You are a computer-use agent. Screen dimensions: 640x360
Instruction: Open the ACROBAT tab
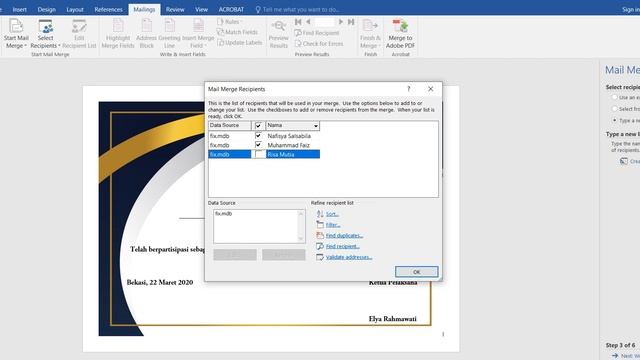point(231,9)
